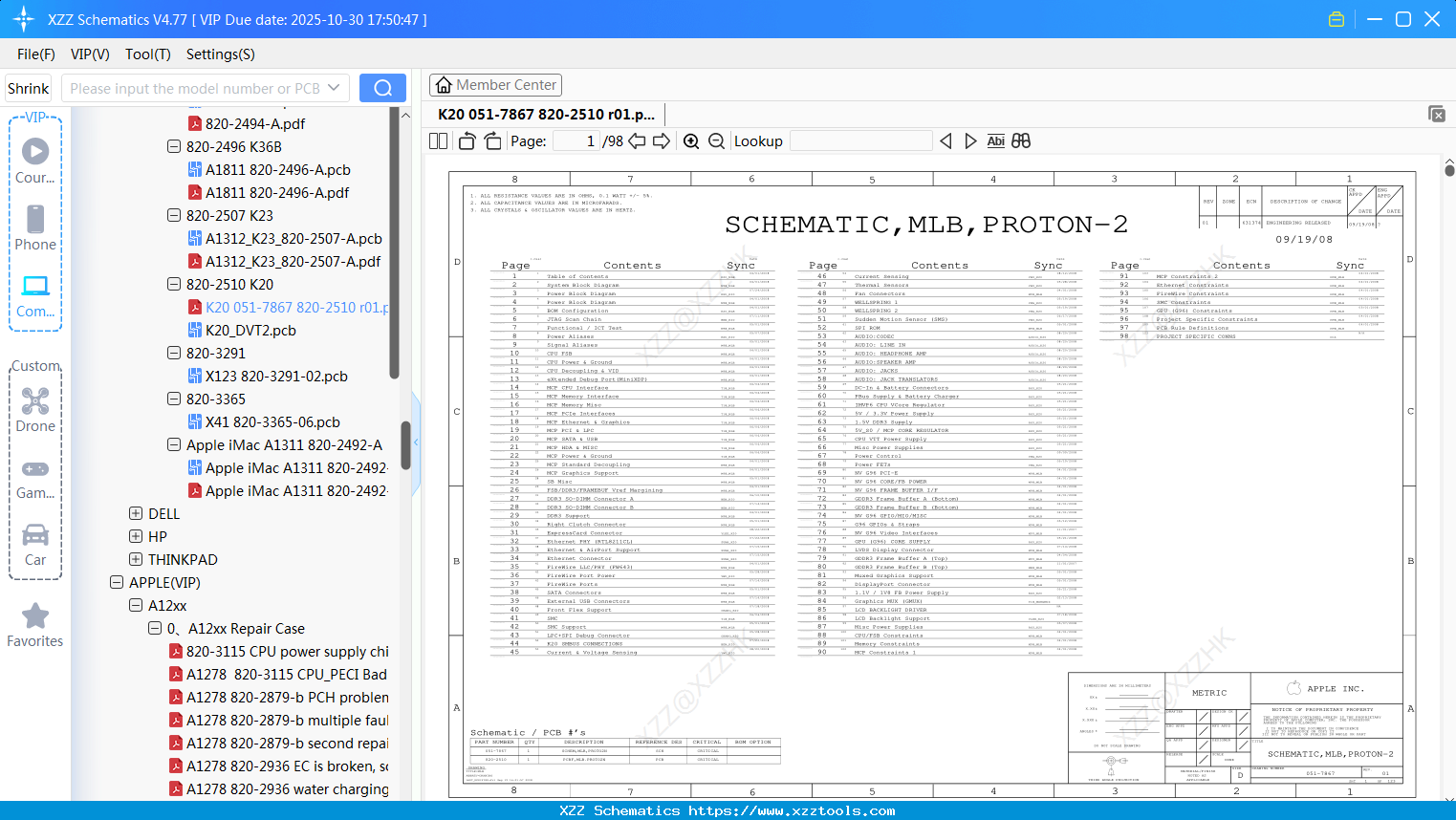Click the Shrink button
The width and height of the screenshot is (1456, 820).
pos(29,88)
